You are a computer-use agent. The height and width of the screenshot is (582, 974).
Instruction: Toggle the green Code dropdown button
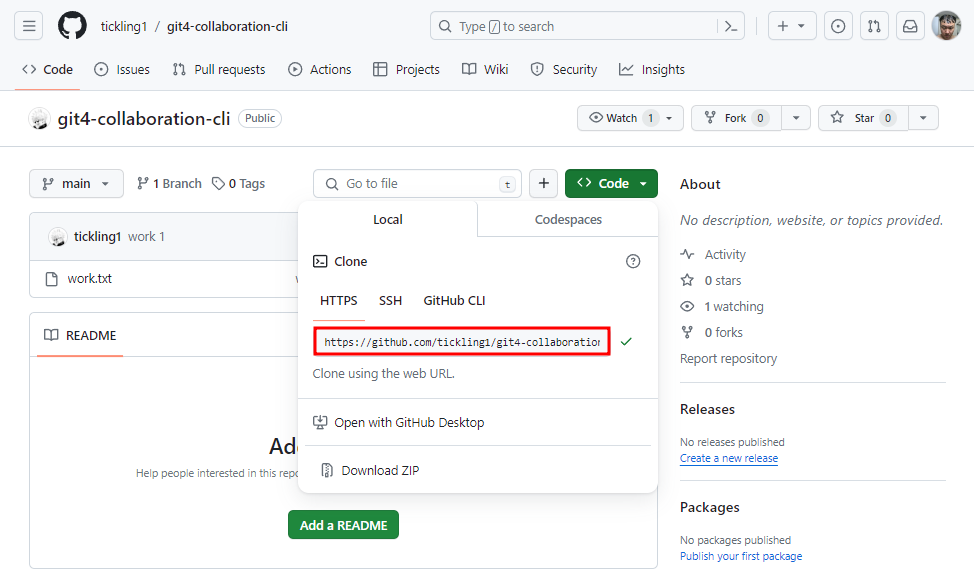(x=611, y=184)
